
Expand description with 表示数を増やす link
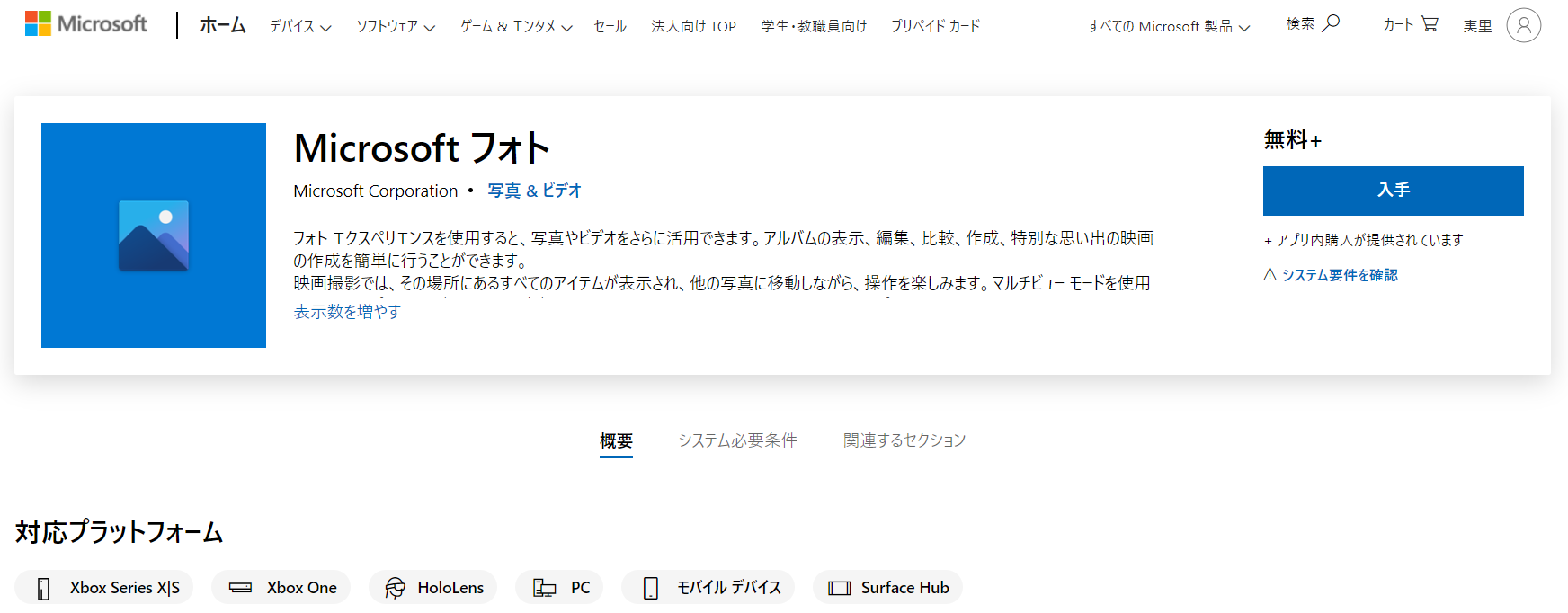[347, 311]
